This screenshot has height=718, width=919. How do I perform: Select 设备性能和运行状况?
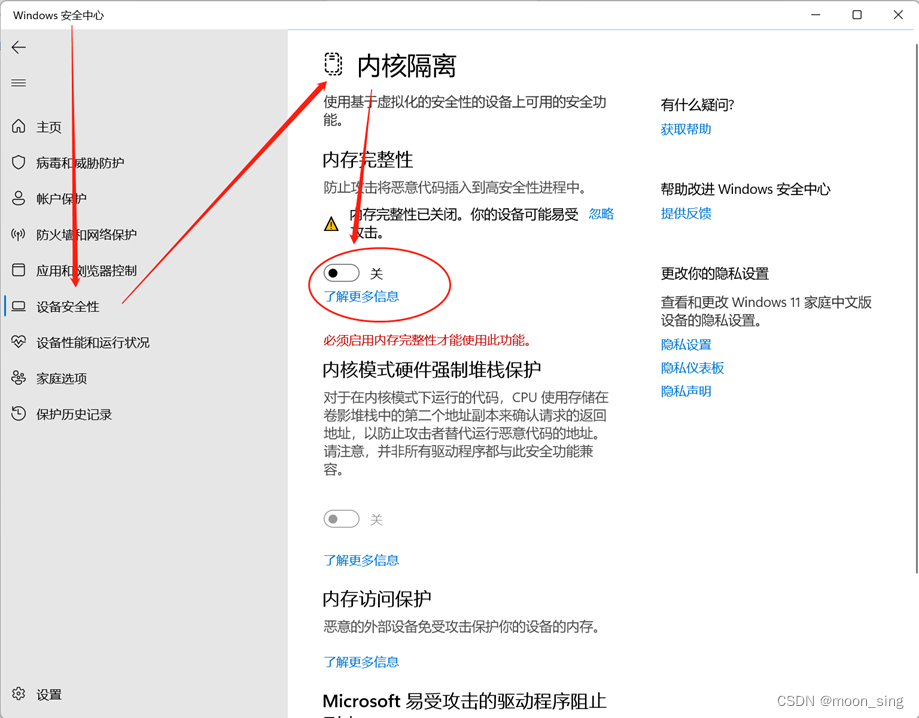point(96,342)
